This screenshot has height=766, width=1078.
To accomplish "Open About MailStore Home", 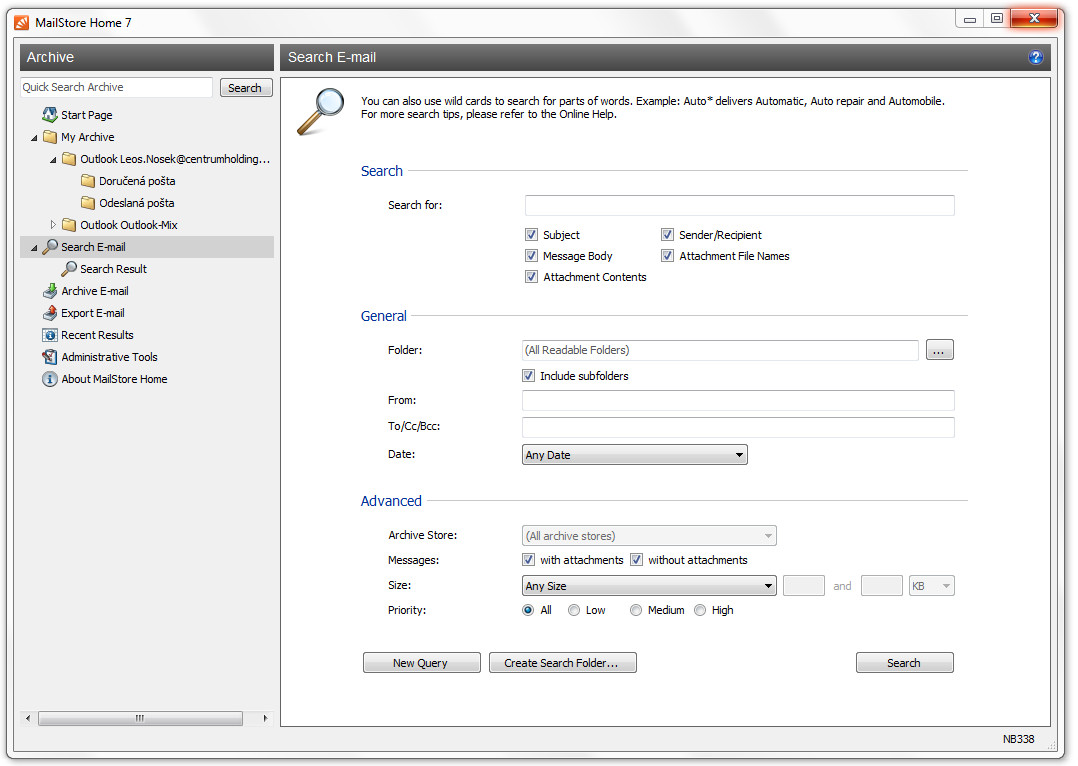I will (x=114, y=379).
